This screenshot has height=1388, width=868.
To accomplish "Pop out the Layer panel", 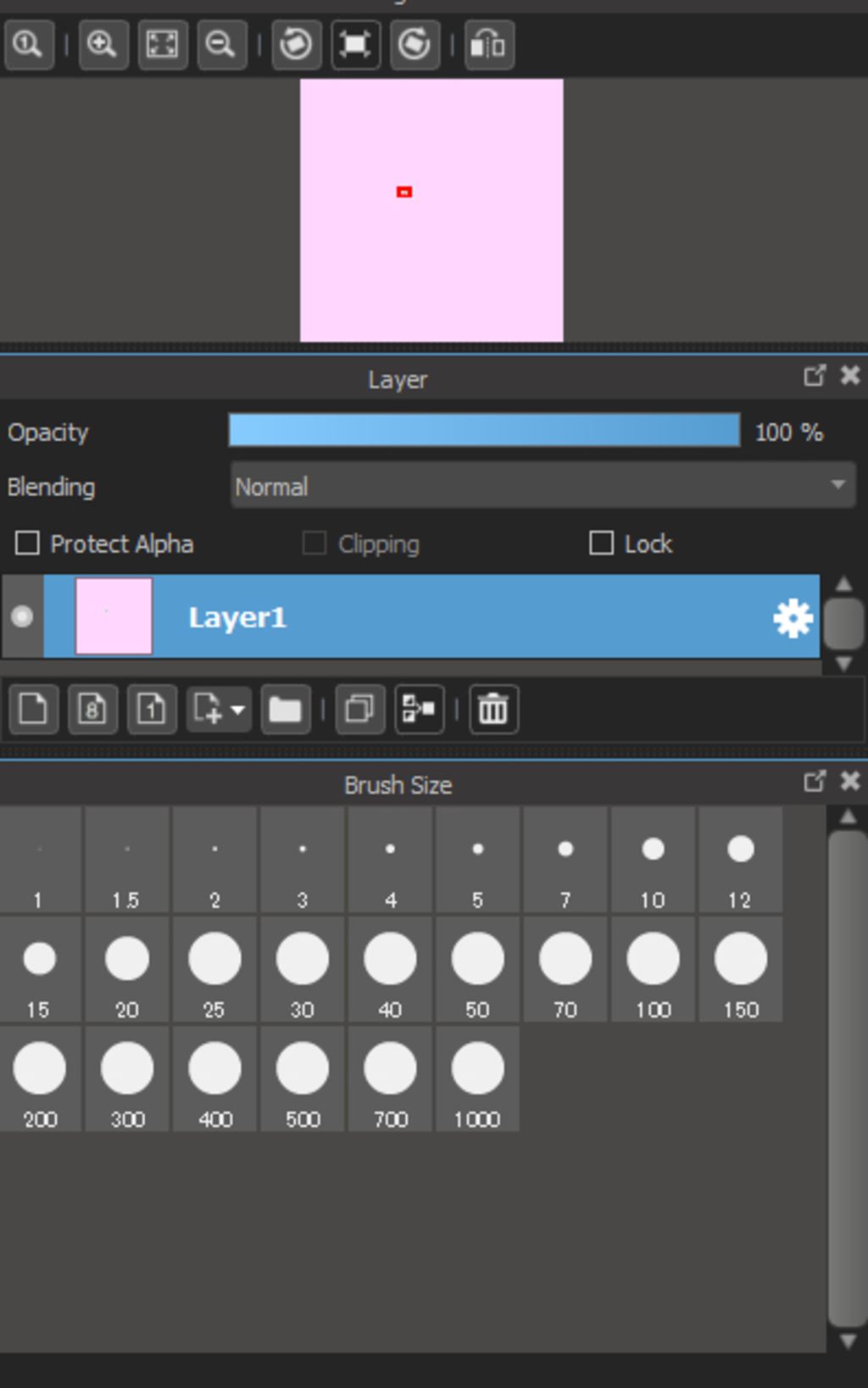I will point(815,375).
